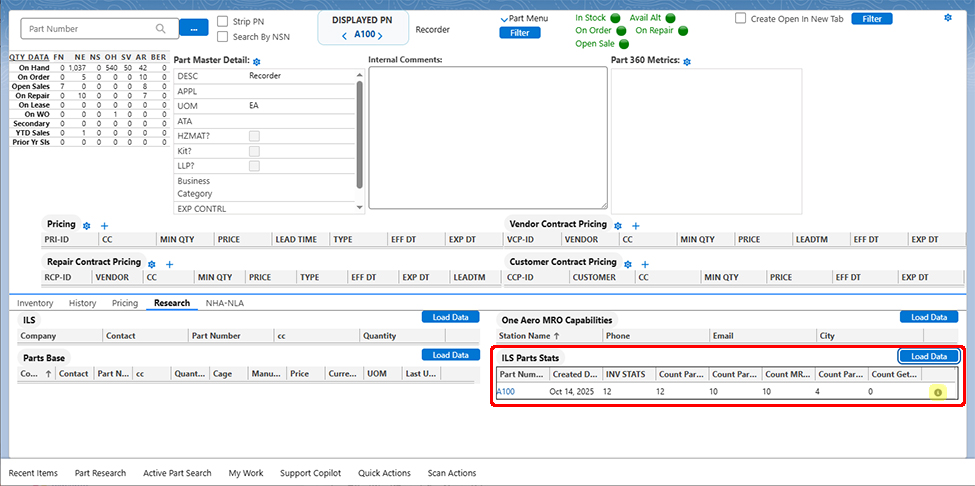
Task: Switch to the Inventory tab
Action: pyautogui.click(x=35, y=303)
